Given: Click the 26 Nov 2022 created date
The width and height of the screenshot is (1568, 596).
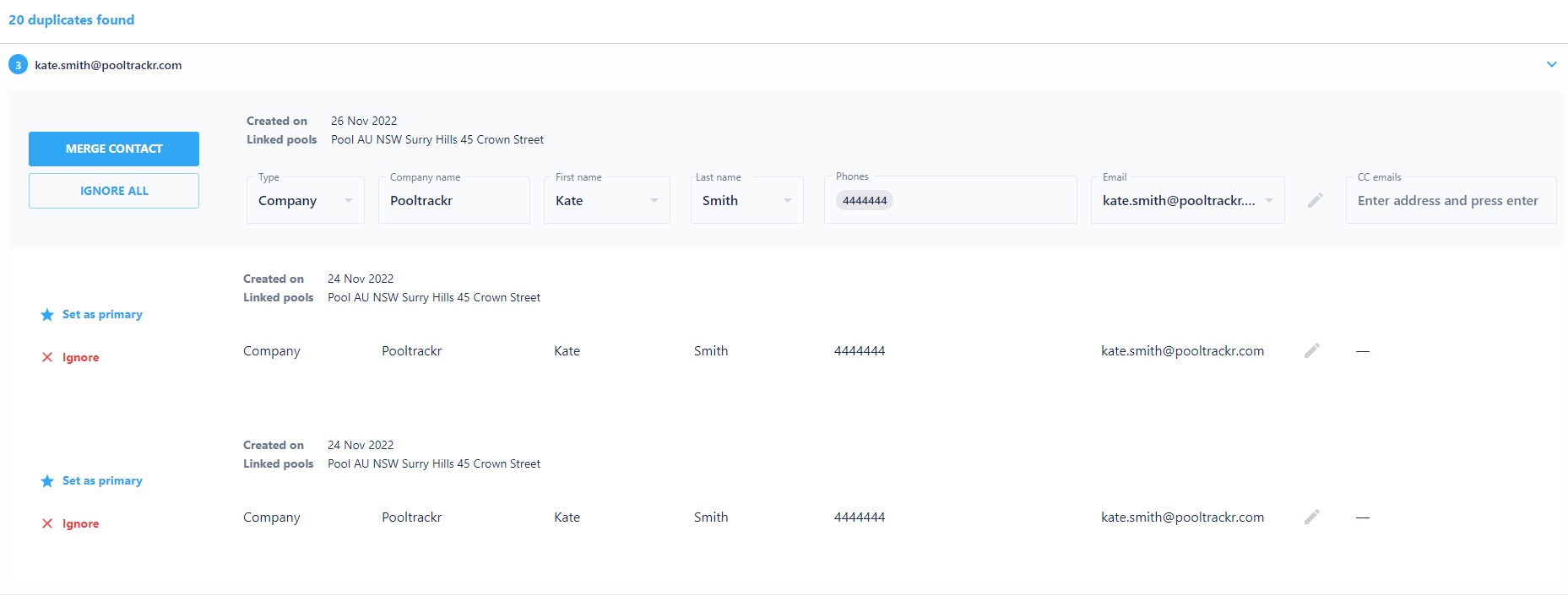Looking at the screenshot, I should pyautogui.click(x=364, y=121).
